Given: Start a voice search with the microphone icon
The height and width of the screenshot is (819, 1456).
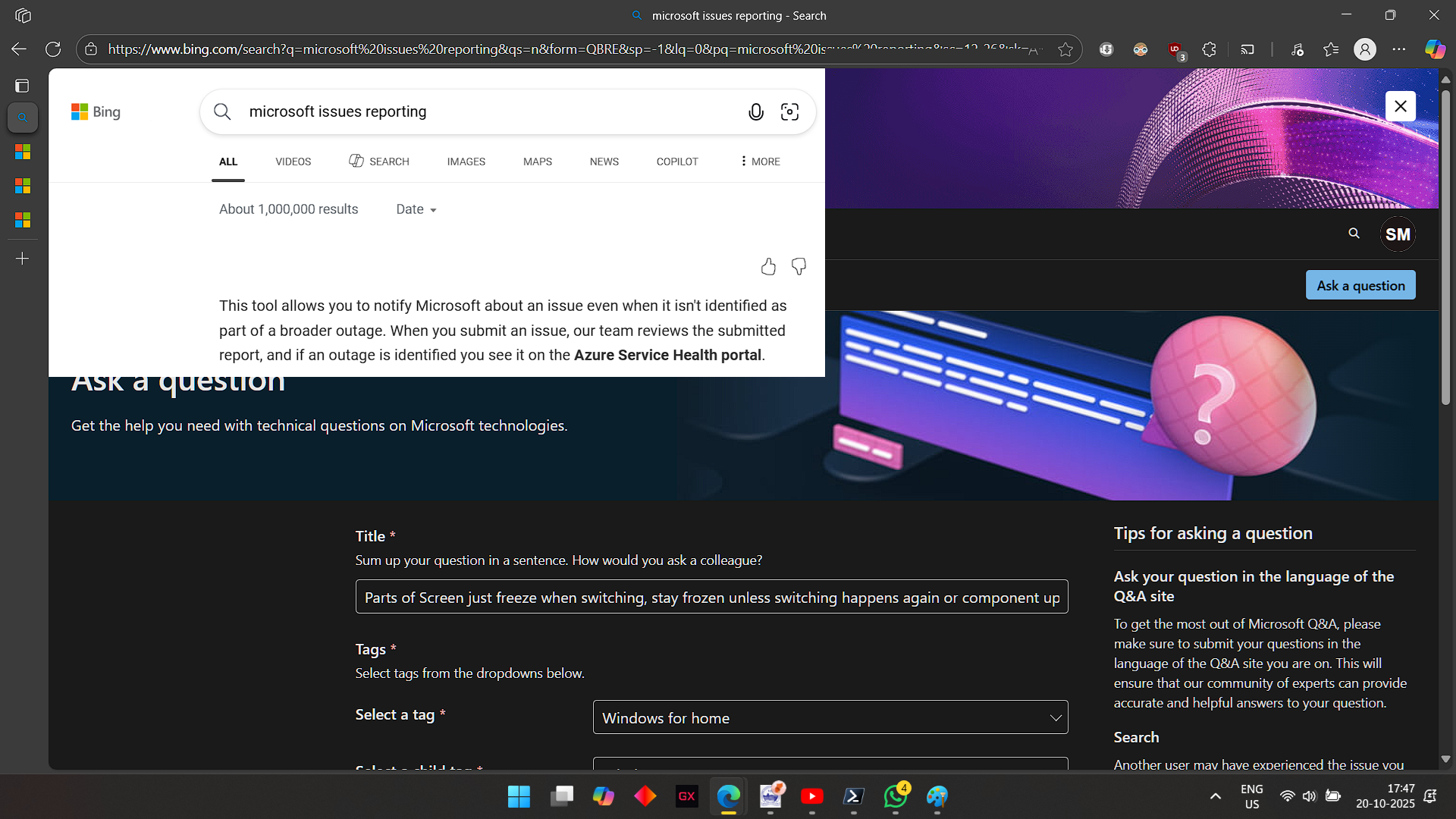Looking at the screenshot, I should pyautogui.click(x=756, y=111).
